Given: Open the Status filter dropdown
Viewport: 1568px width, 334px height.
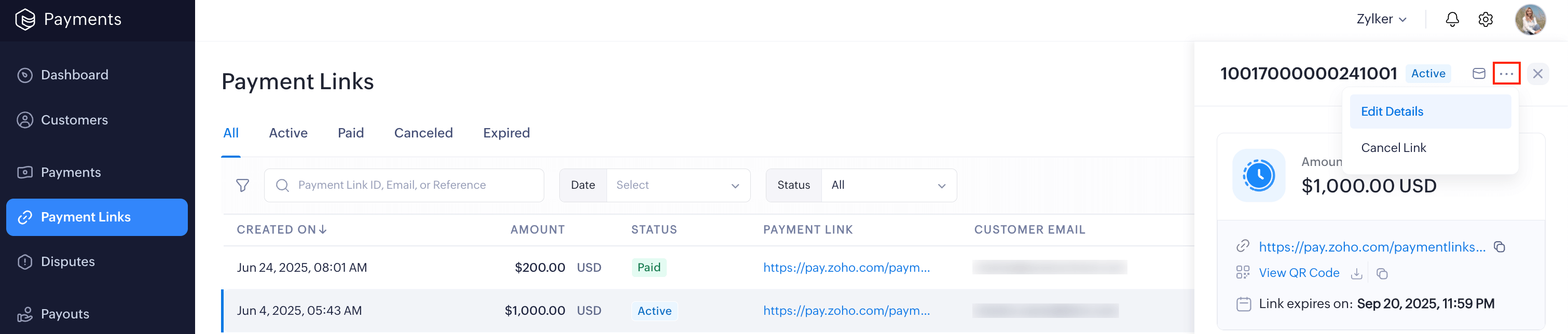Looking at the screenshot, I should tap(888, 185).
